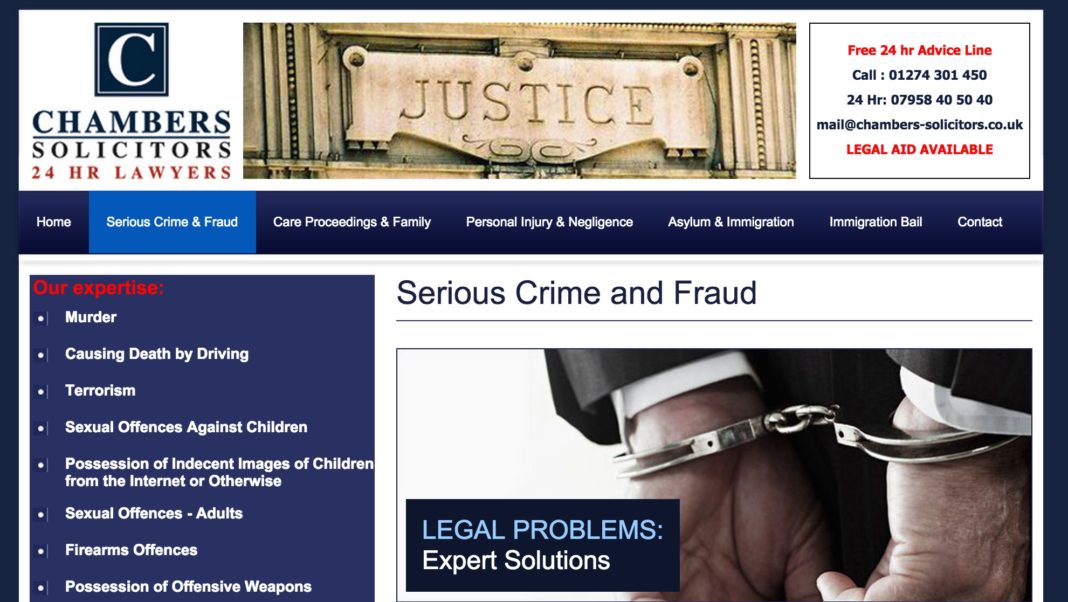Select the Serious Crime & Fraud tab
Image resolution: width=1068 pixels, height=602 pixels.
click(172, 222)
